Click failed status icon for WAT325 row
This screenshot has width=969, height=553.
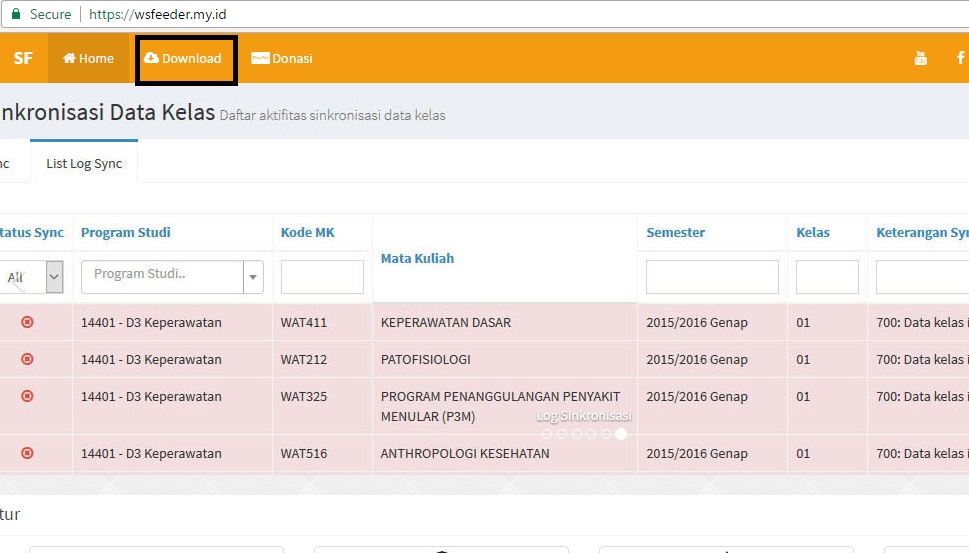click(27, 396)
